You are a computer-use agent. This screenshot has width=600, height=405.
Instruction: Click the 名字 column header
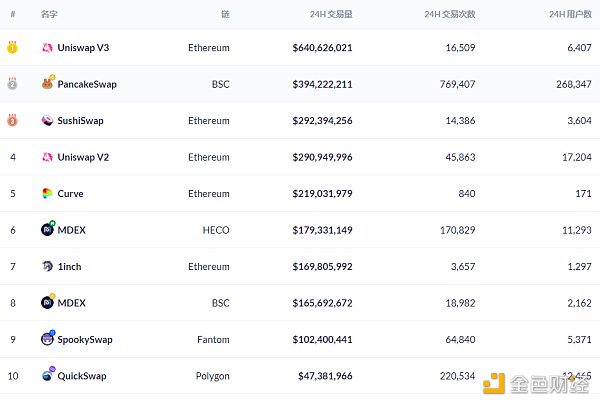point(49,15)
